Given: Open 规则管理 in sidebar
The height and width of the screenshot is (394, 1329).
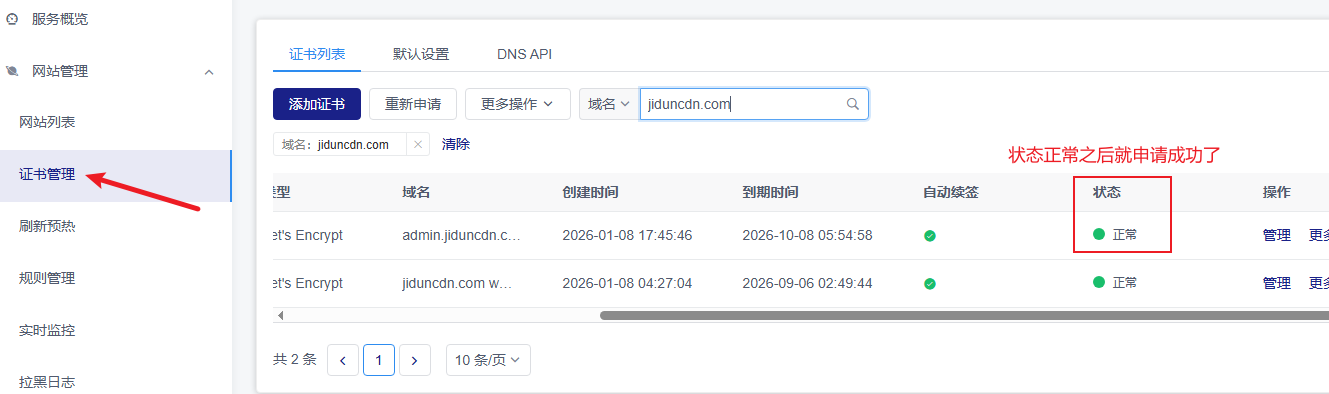Looking at the screenshot, I should click(x=47, y=278).
